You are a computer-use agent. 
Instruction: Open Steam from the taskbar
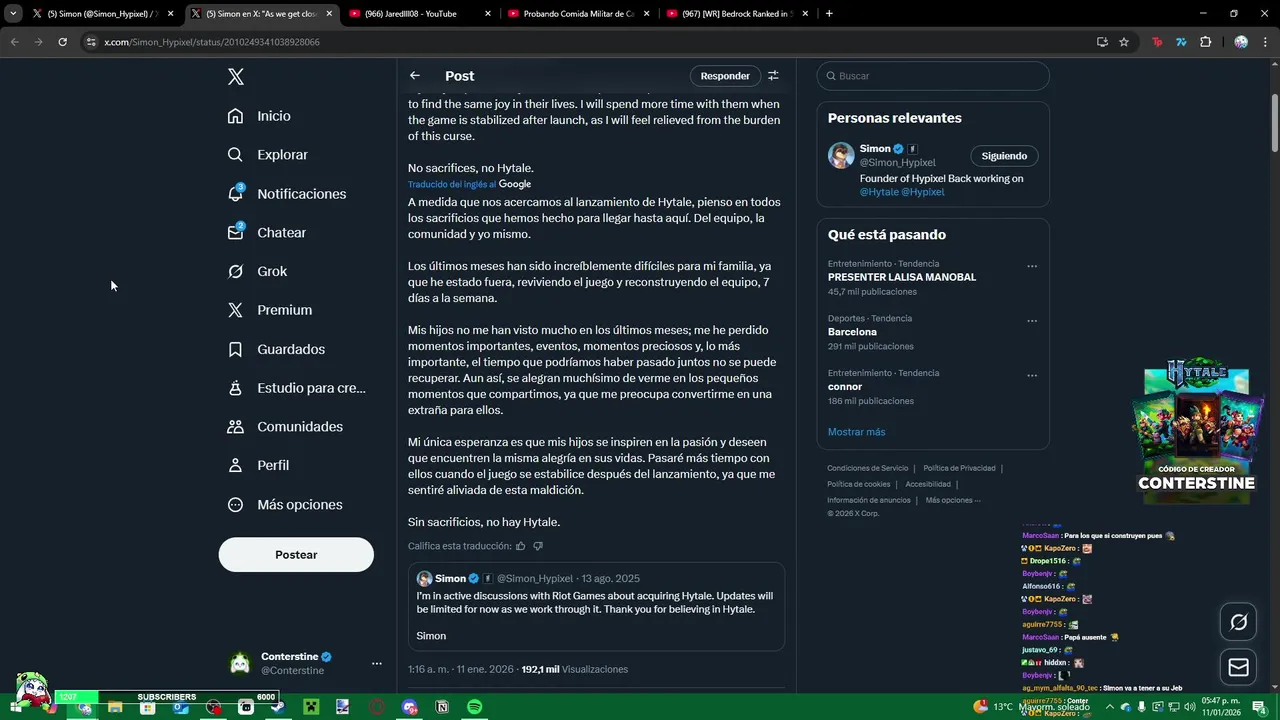click(x=278, y=707)
